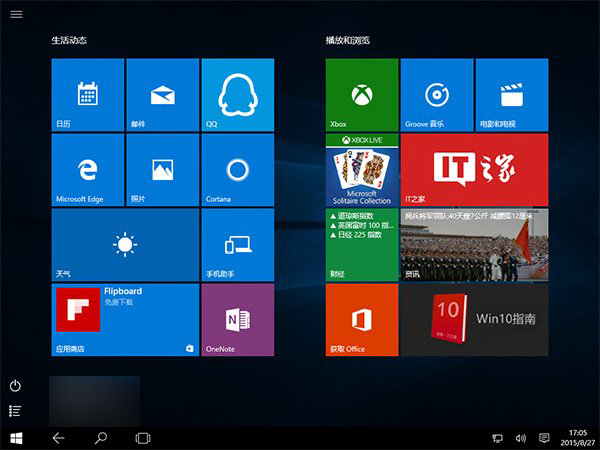
Task: Open the IT之家 red tile
Action: (x=474, y=170)
